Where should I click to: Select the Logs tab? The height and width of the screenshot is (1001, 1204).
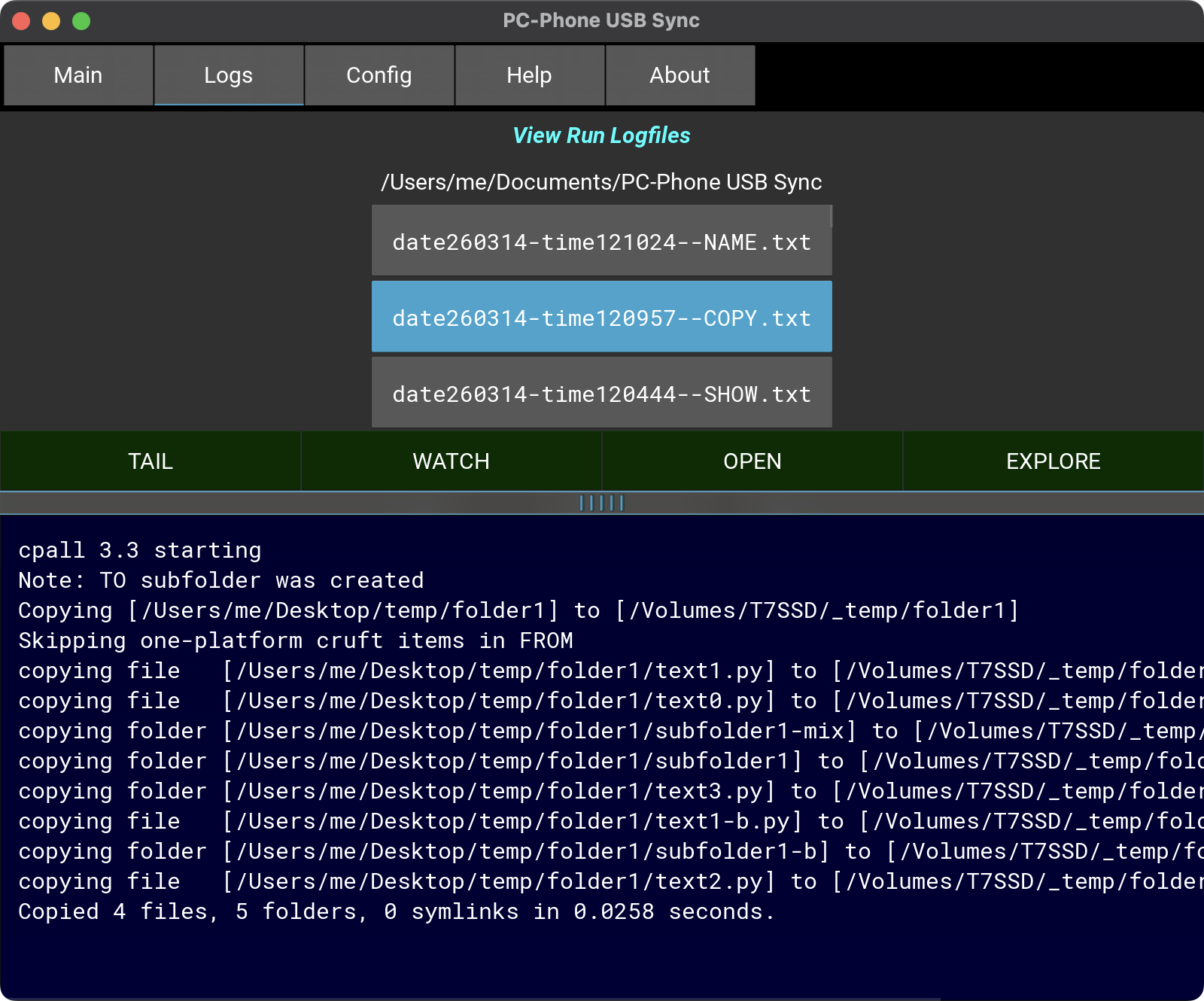(229, 75)
